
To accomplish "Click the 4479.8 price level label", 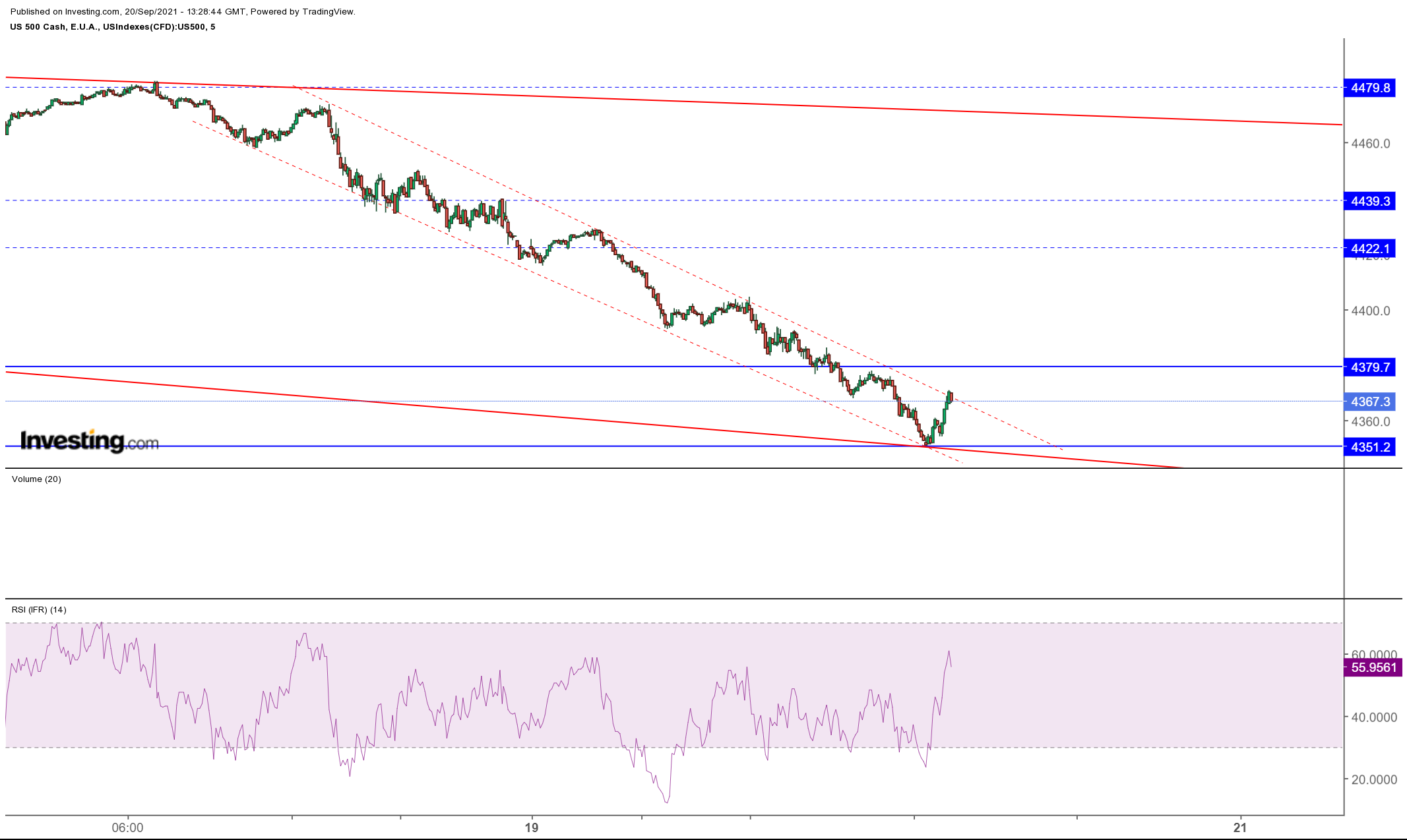I will (x=1369, y=88).
